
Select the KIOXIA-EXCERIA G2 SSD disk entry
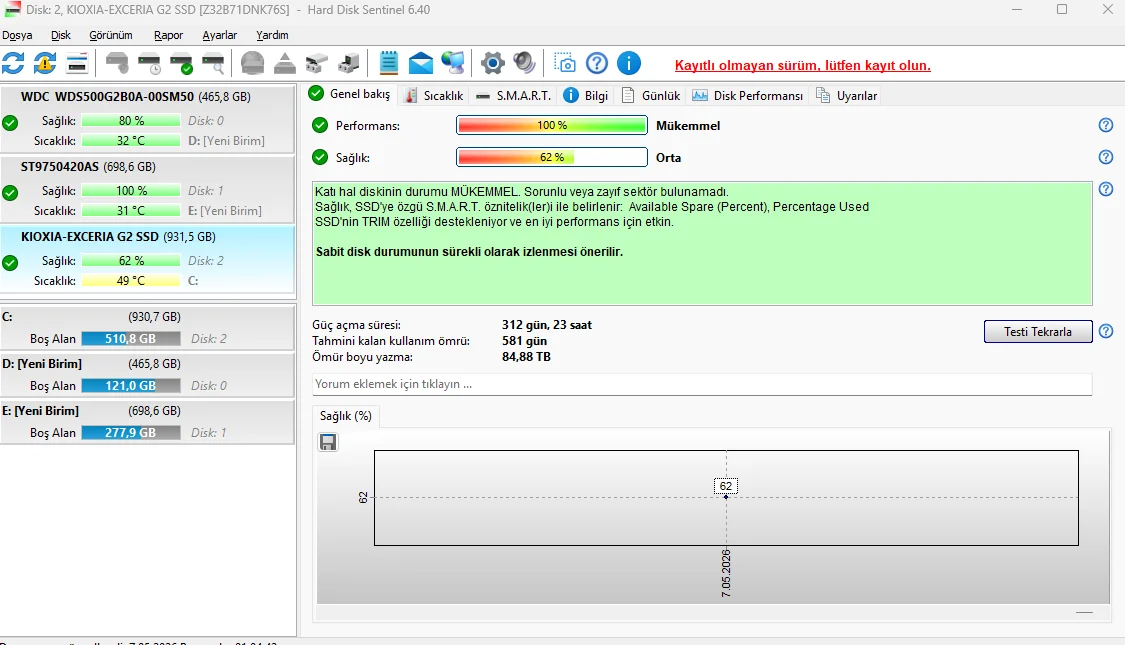[147, 260]
